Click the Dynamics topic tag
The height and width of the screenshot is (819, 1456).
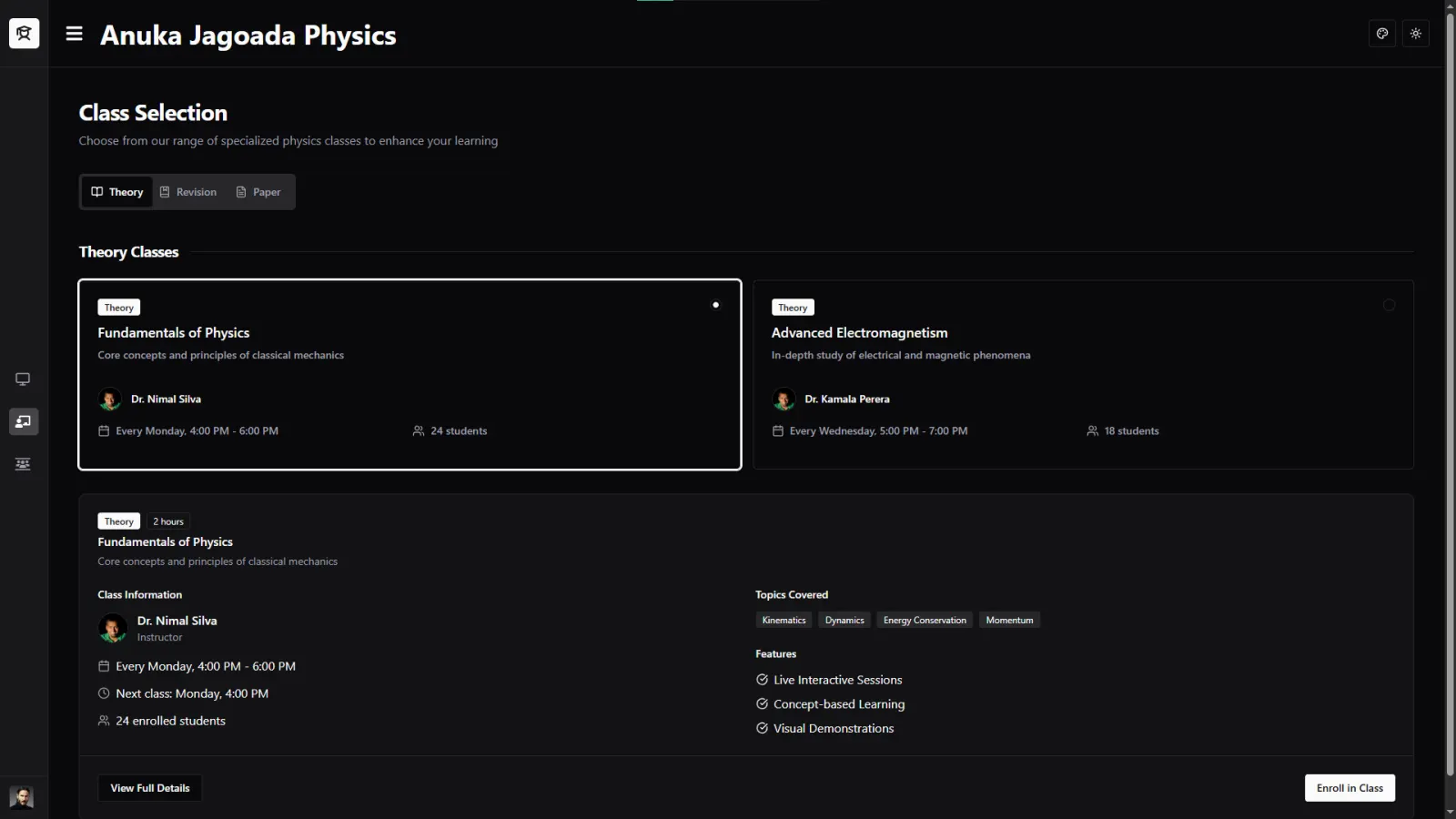click(x=844, y=621)
